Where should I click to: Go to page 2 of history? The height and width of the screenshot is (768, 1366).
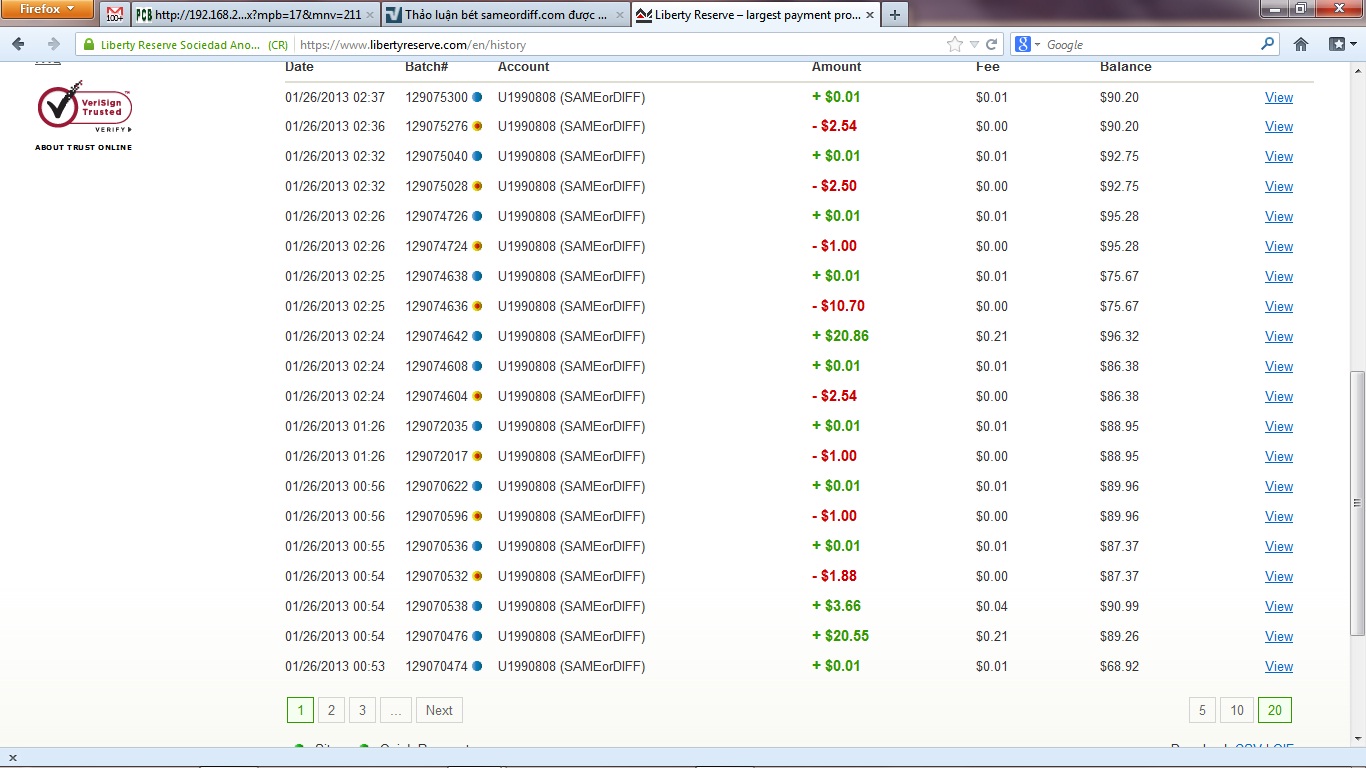pos(331,710)
